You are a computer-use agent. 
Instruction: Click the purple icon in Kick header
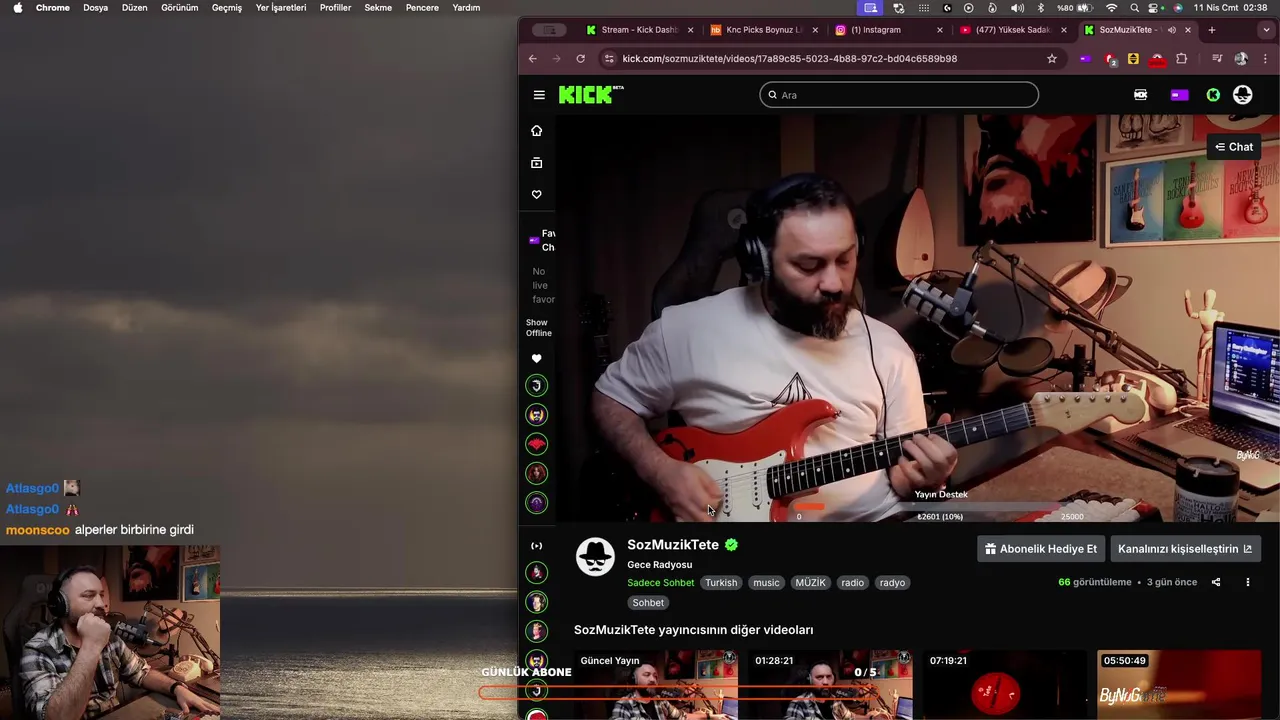click(1180, 95)
